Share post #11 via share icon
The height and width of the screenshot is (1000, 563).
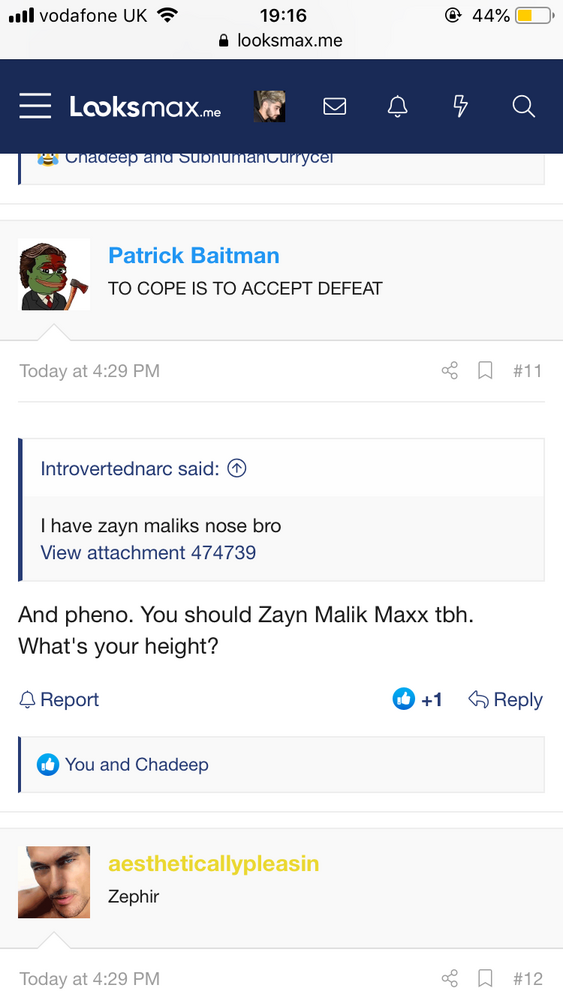450,371
